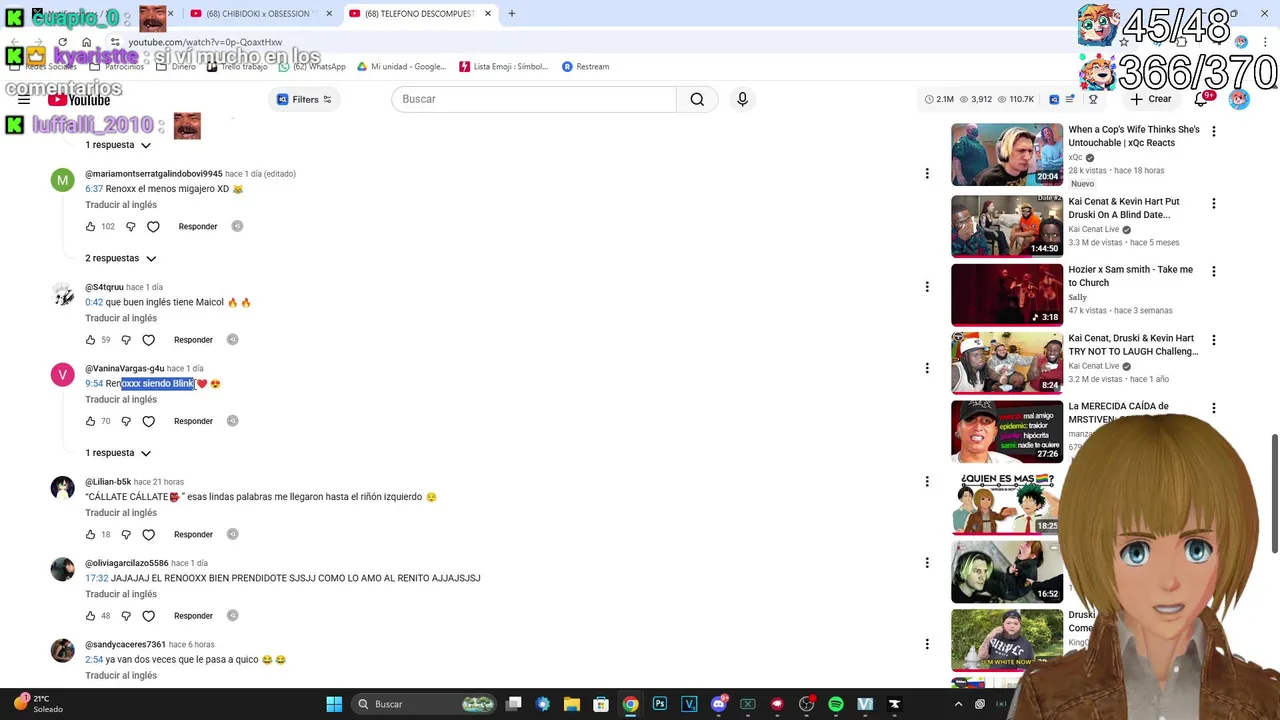Open the Filters dropdown in the YouTube header
Screen dimensions: 1280x720
click(305, 99)
